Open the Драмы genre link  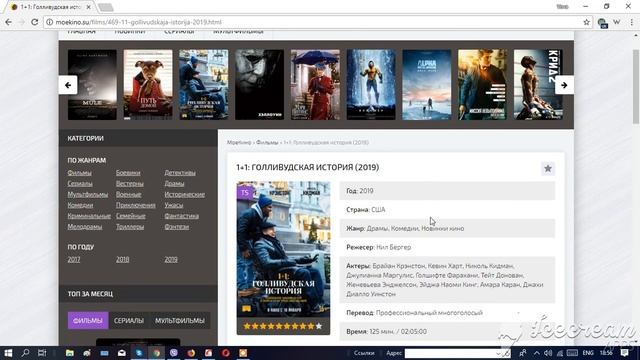(x=174, y=183)
